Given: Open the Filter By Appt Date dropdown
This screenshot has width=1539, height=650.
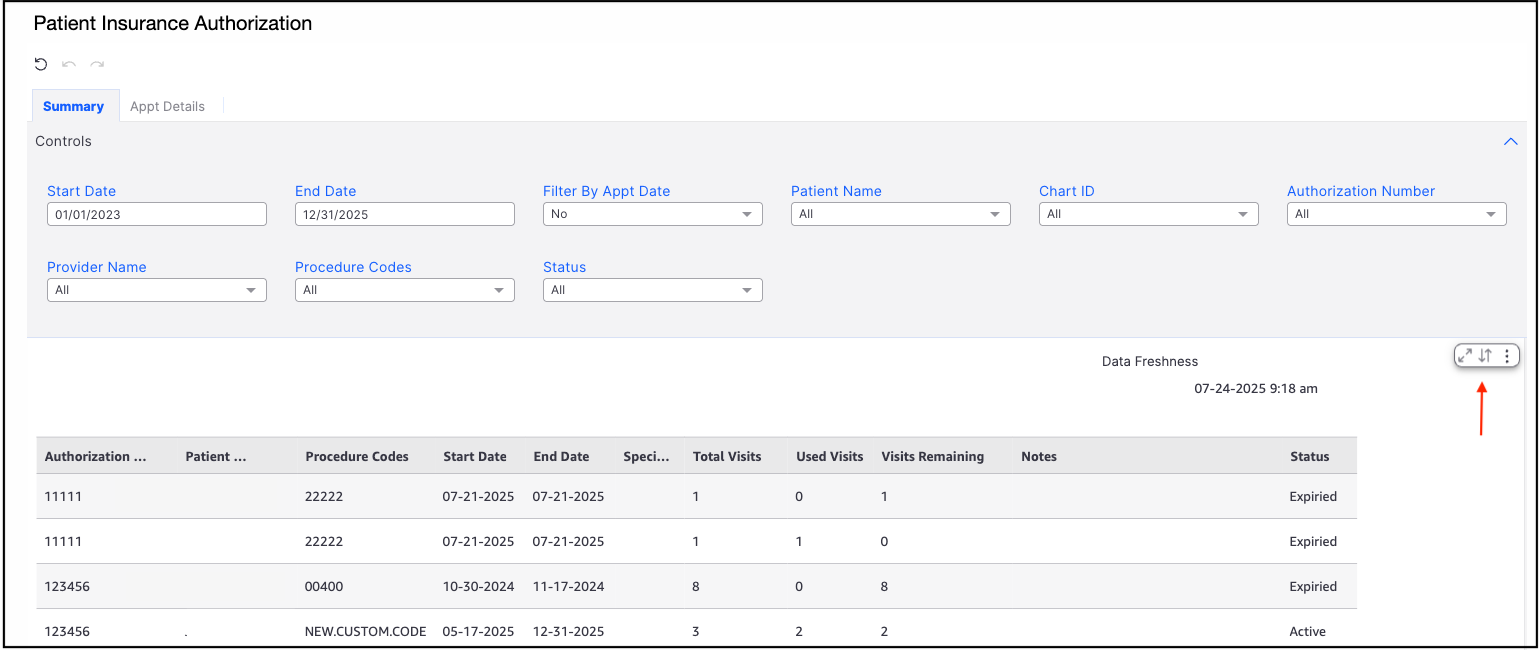Looking at the screenshot, I should (x=653, y=214).
